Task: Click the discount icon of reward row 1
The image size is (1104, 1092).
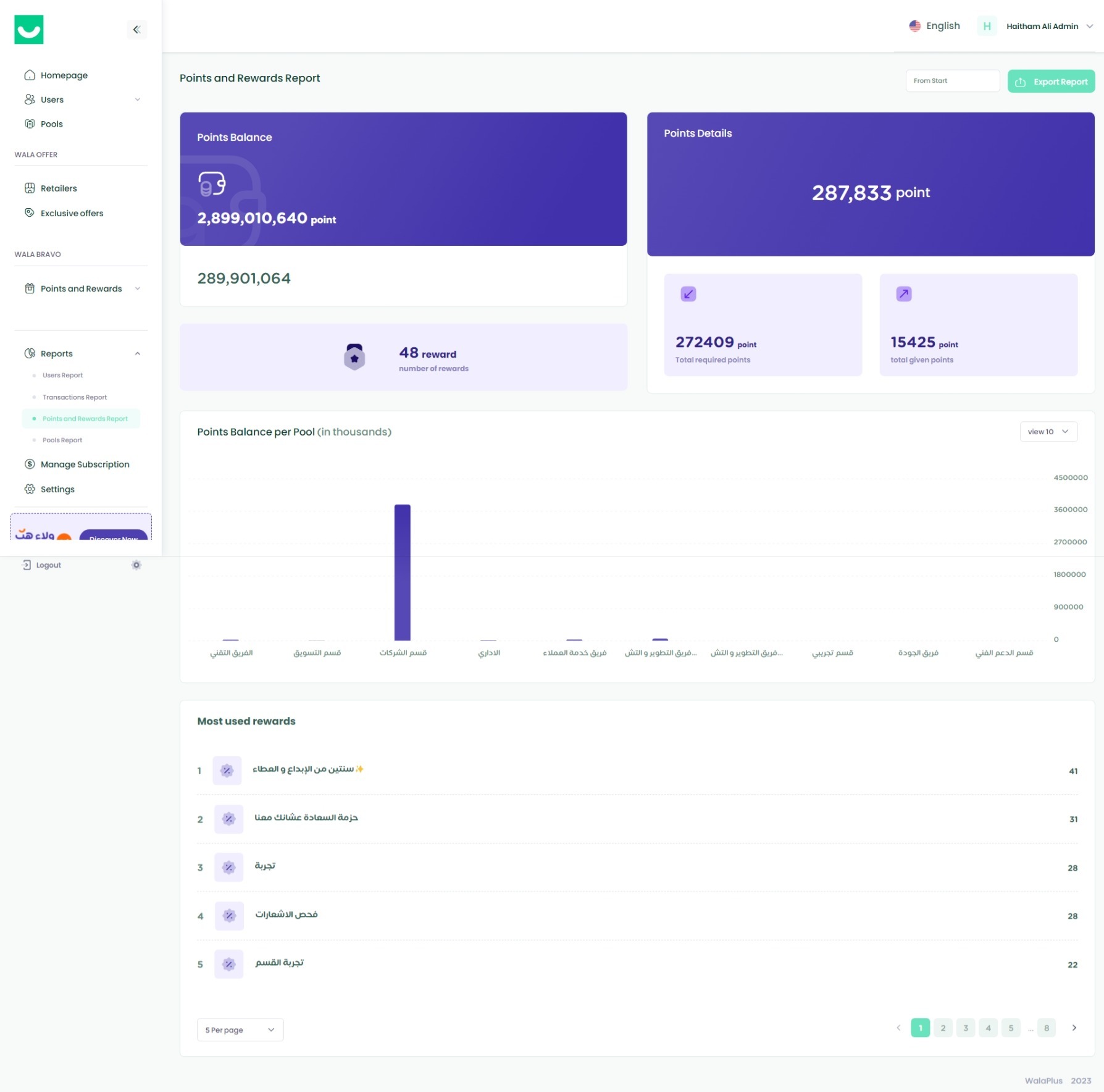Action: click(x=227, y=771)
